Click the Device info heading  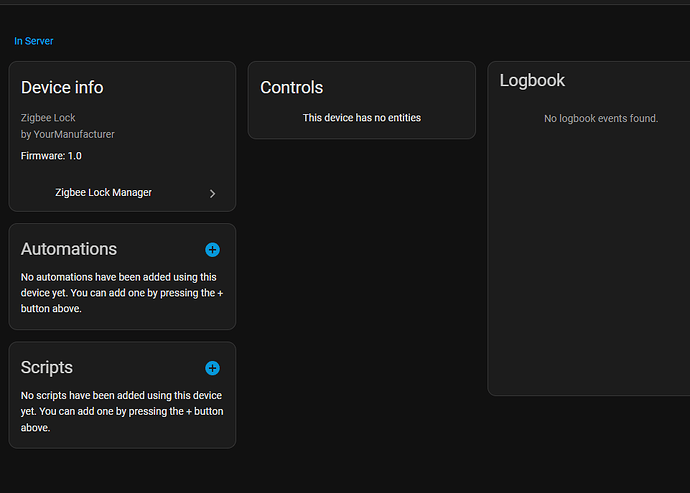click(x=62, y=88)
